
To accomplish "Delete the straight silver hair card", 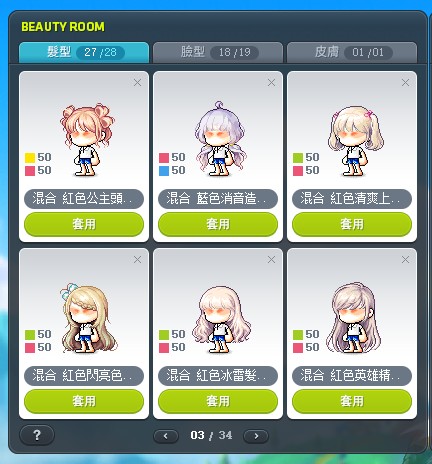I will (x=405, y=260).
